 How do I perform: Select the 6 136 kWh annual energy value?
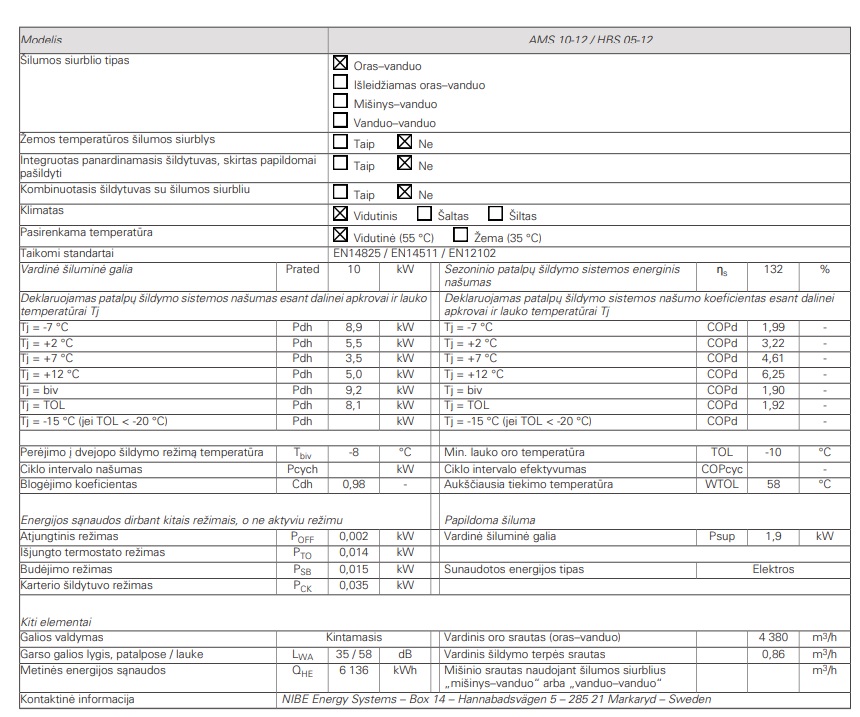pyautogui.click(x=353, y=670)
